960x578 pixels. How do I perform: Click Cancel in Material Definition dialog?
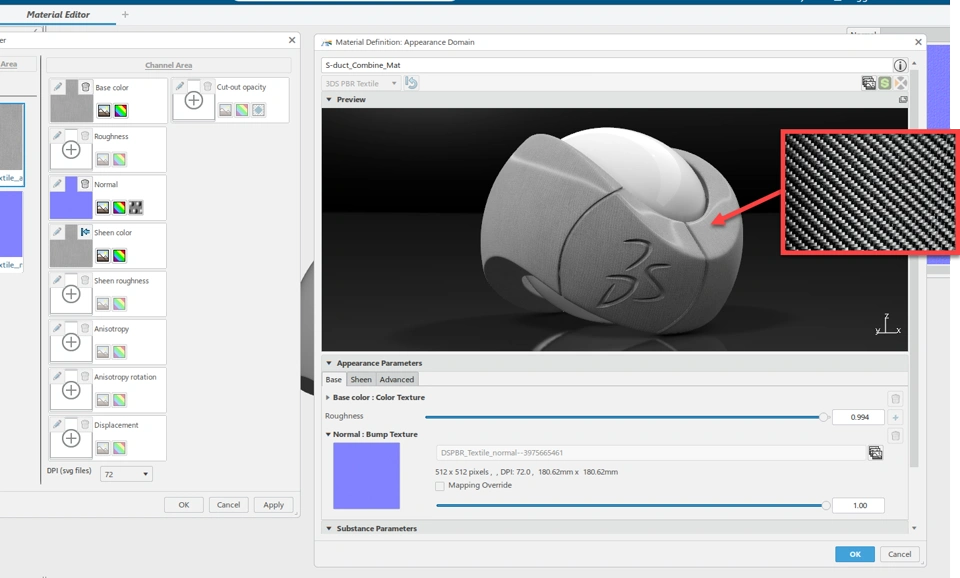tap(899, 554)
